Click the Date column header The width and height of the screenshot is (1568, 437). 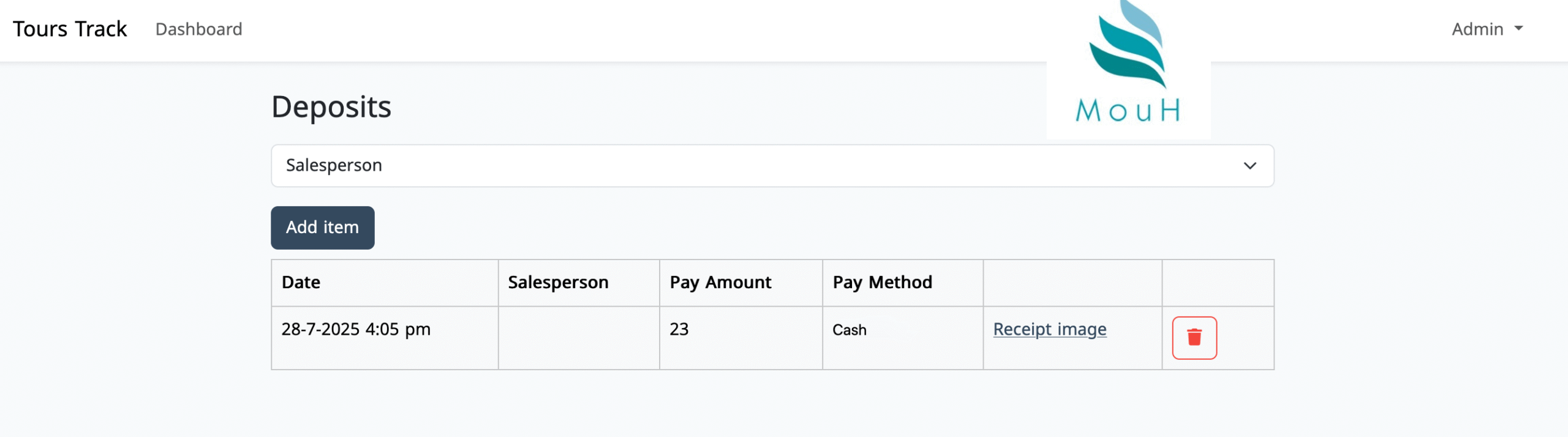point(301,282)
